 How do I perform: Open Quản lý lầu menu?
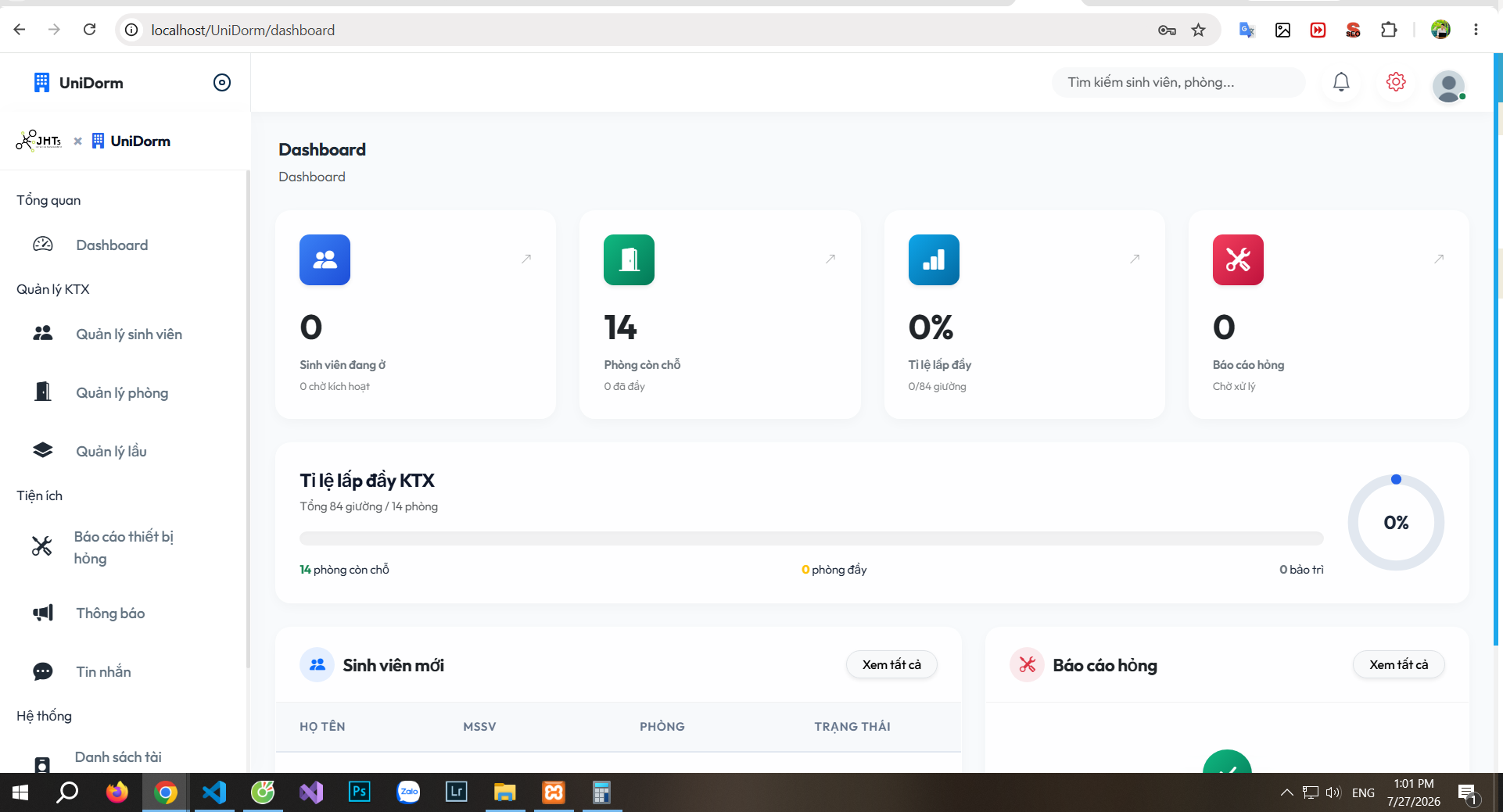111,452
